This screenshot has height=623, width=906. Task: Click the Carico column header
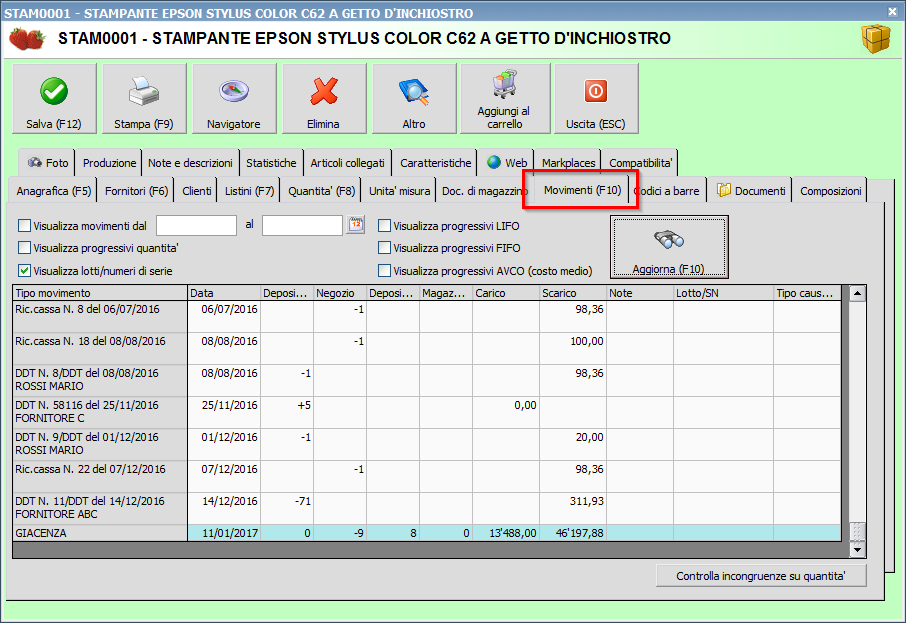point(506,293)
